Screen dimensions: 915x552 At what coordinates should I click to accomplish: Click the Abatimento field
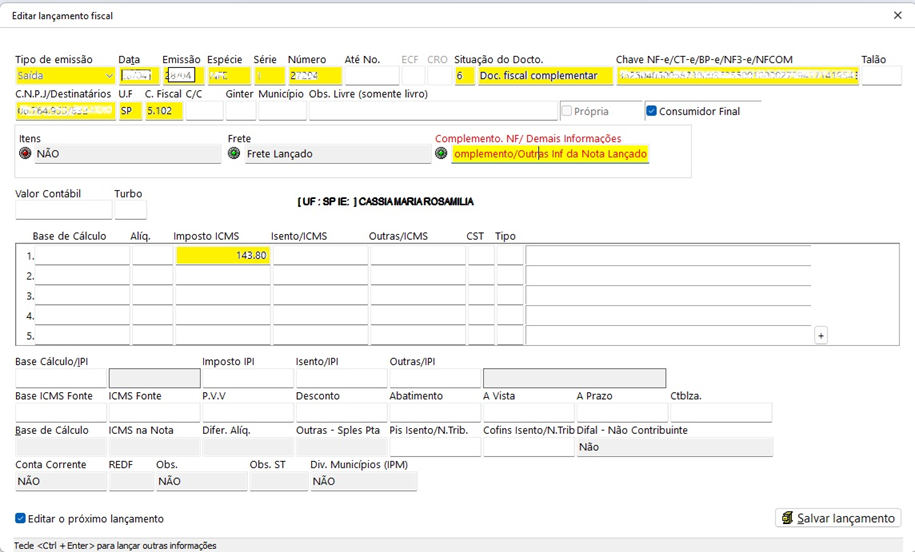pos(435,413)
